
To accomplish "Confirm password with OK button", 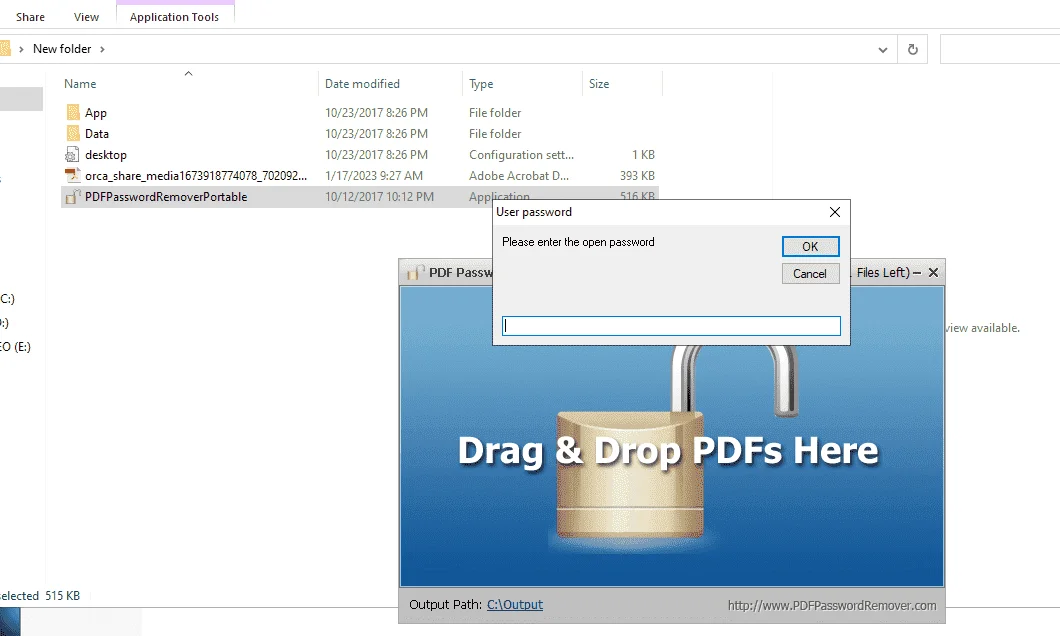I will coord(811,247).
